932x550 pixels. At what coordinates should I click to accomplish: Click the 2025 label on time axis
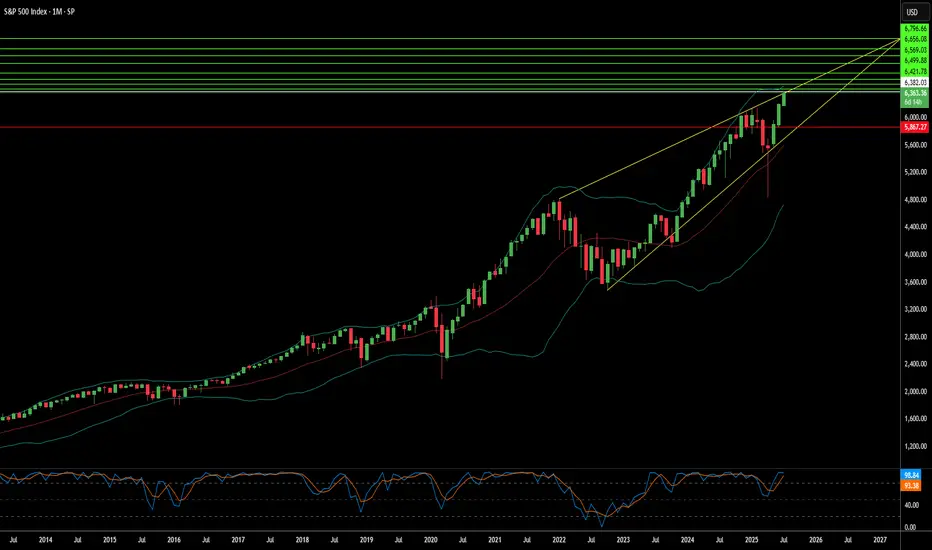point(751,540)
